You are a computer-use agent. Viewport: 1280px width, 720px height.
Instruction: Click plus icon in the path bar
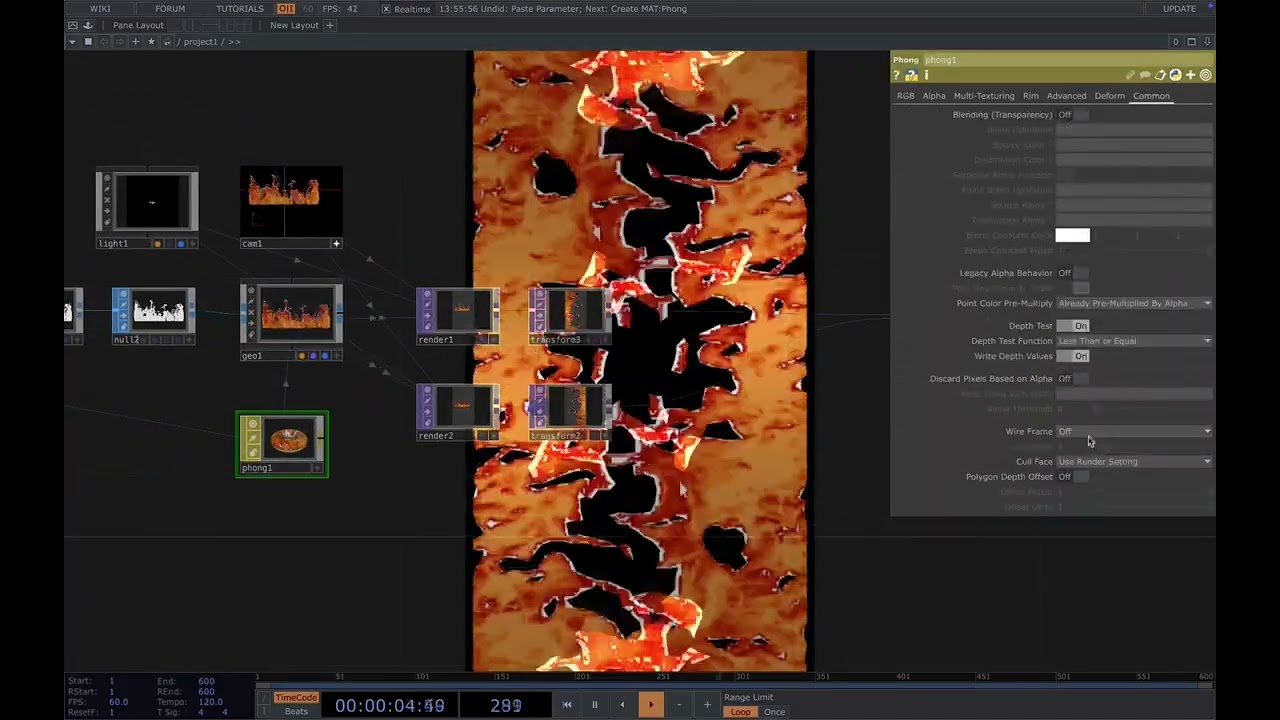136,42
